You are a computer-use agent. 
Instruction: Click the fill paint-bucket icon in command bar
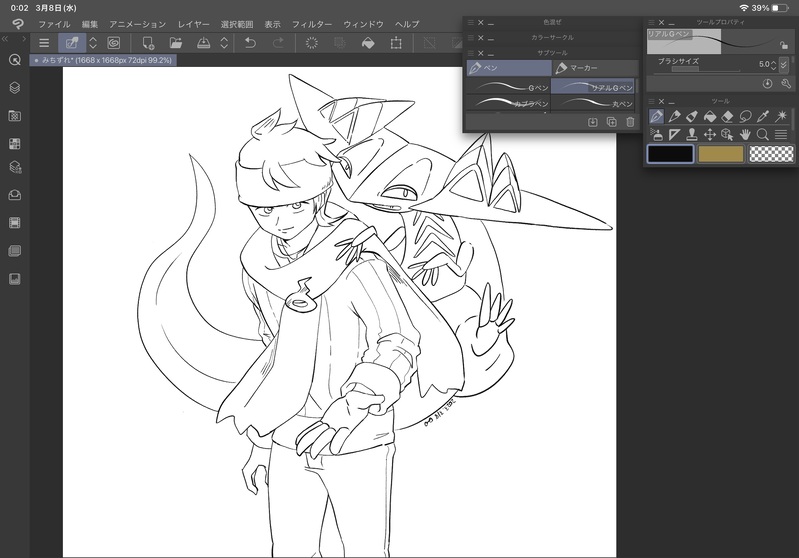pos(368,43)
